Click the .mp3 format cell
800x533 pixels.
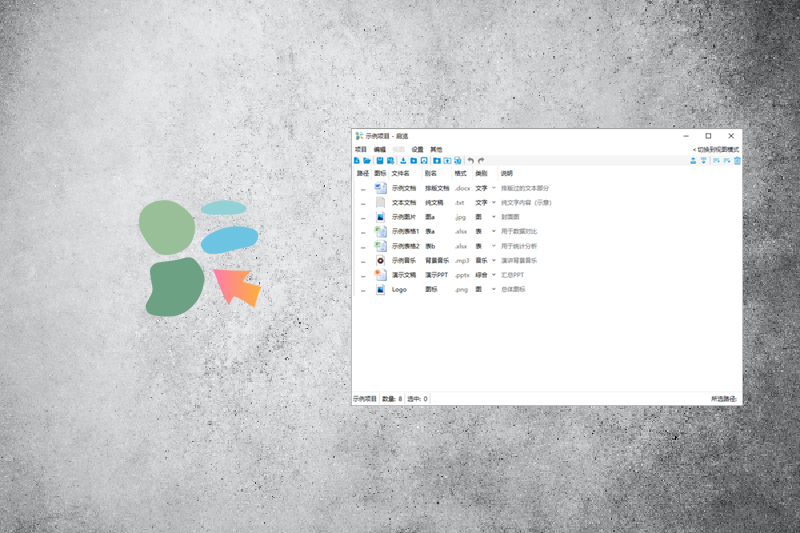click(462, 261)
